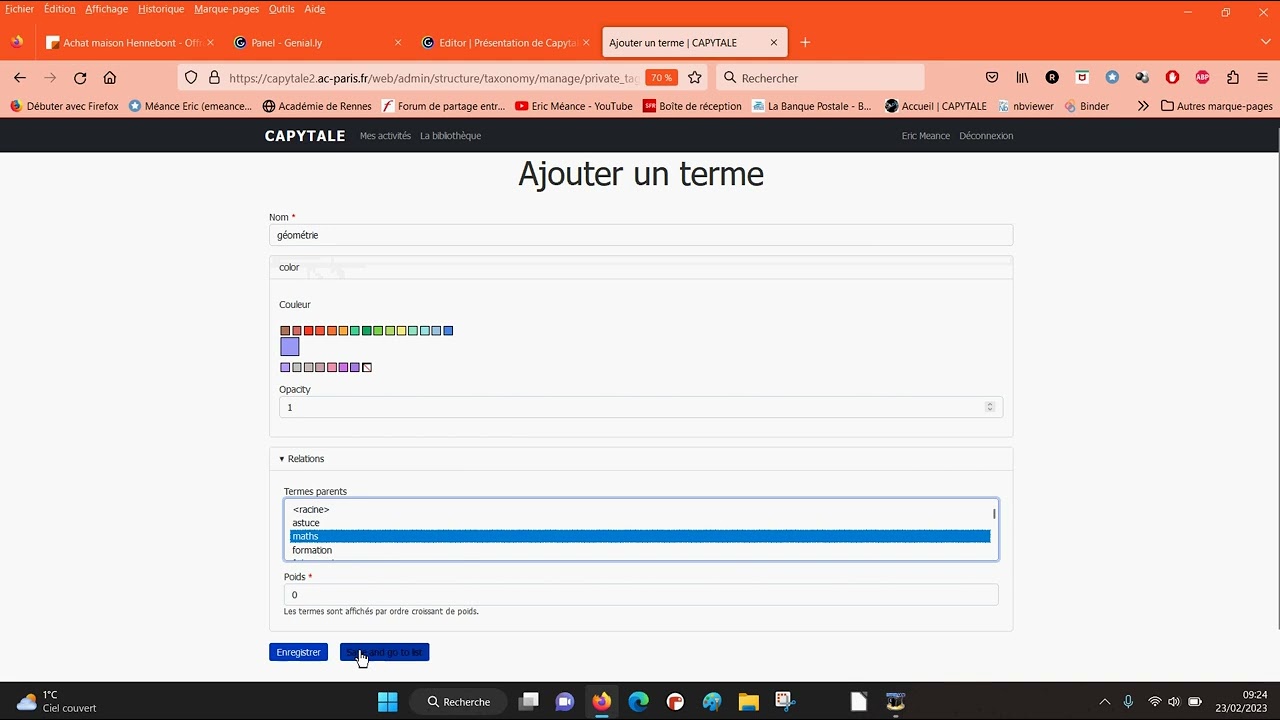
Task: Select <racine> in Termes parents list
Action: [640, 510]
